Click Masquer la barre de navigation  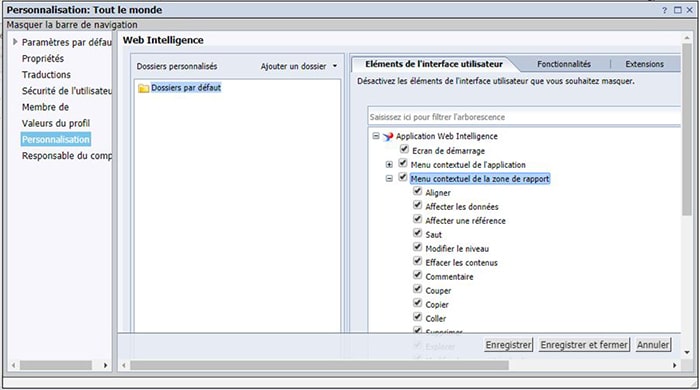click(x=72, y=25)
